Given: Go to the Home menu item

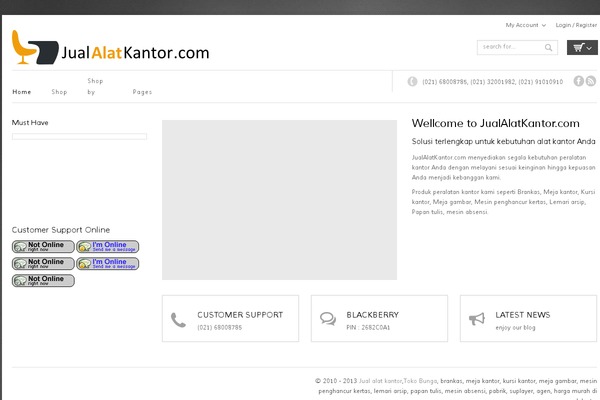Looking at the screenshot, I should click(x=22, y=92).
